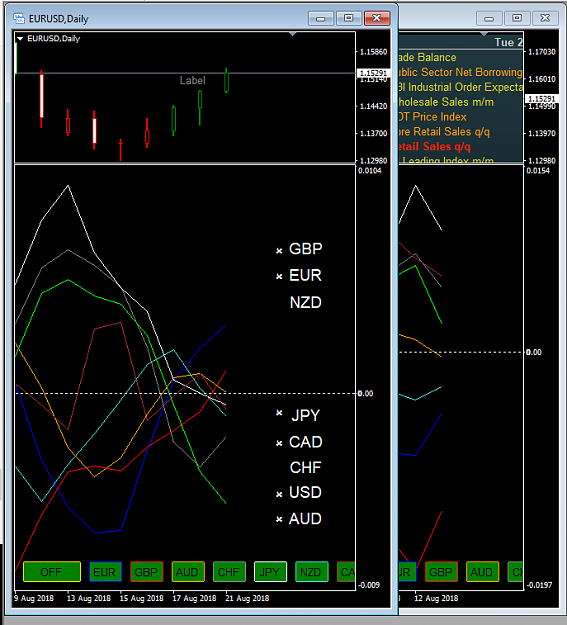This screenshot has height=625, width=567.
Task: Toggle the OFF button
Action: tap(52, 572)
